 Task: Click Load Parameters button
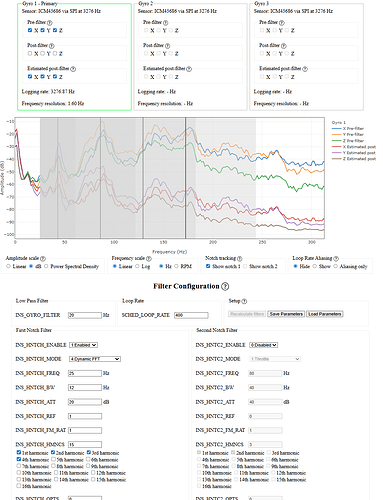point(325,314)
